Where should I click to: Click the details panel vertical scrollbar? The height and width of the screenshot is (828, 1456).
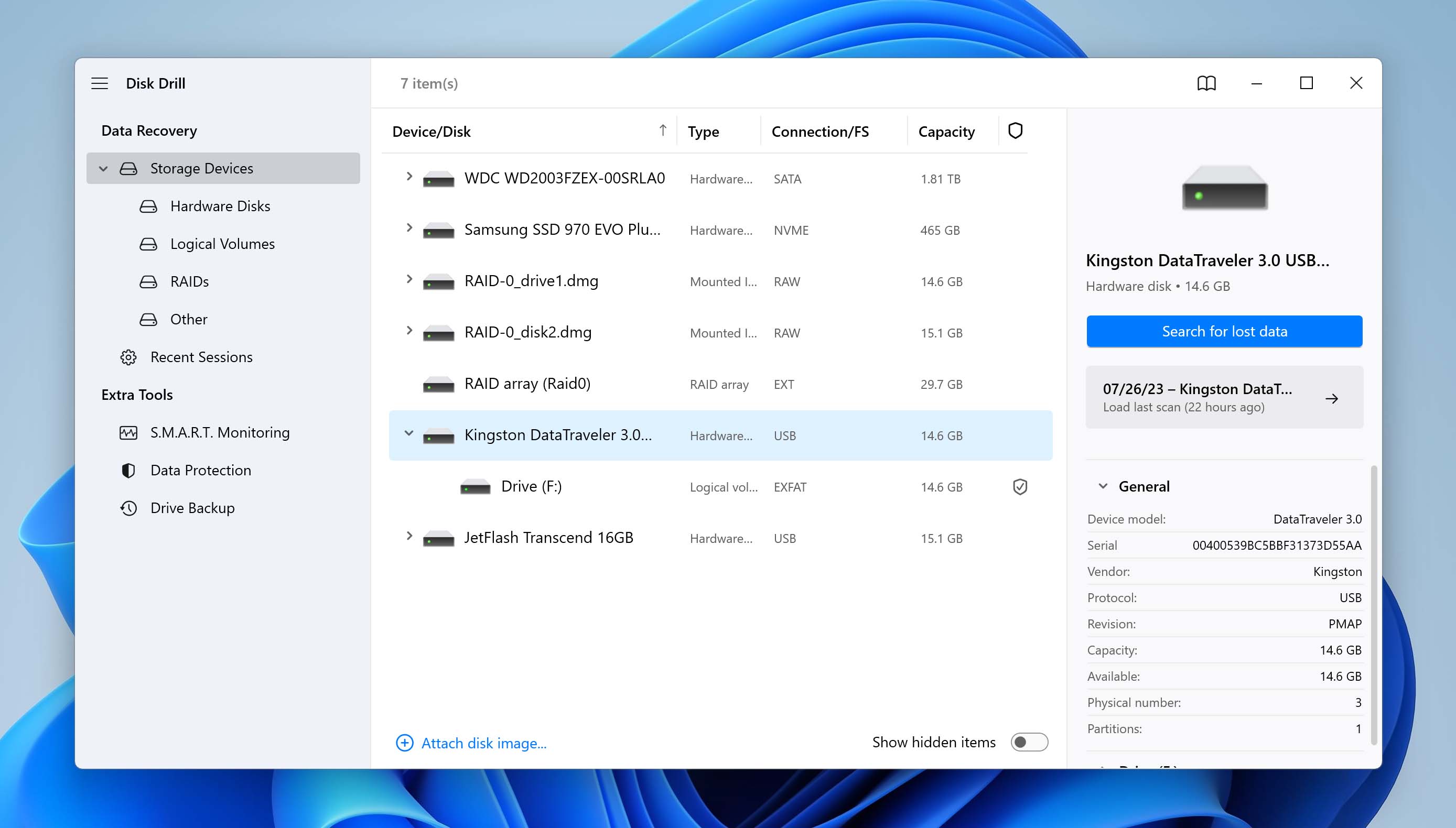1374,606
